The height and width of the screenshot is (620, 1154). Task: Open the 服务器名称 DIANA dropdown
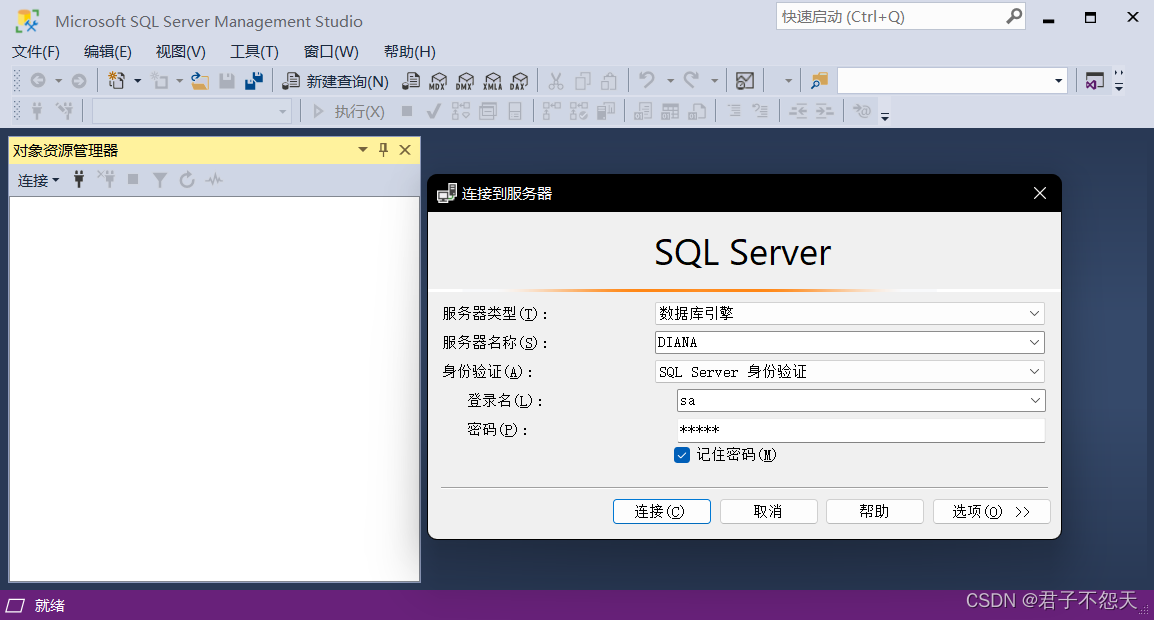[x=1034, y=342]
